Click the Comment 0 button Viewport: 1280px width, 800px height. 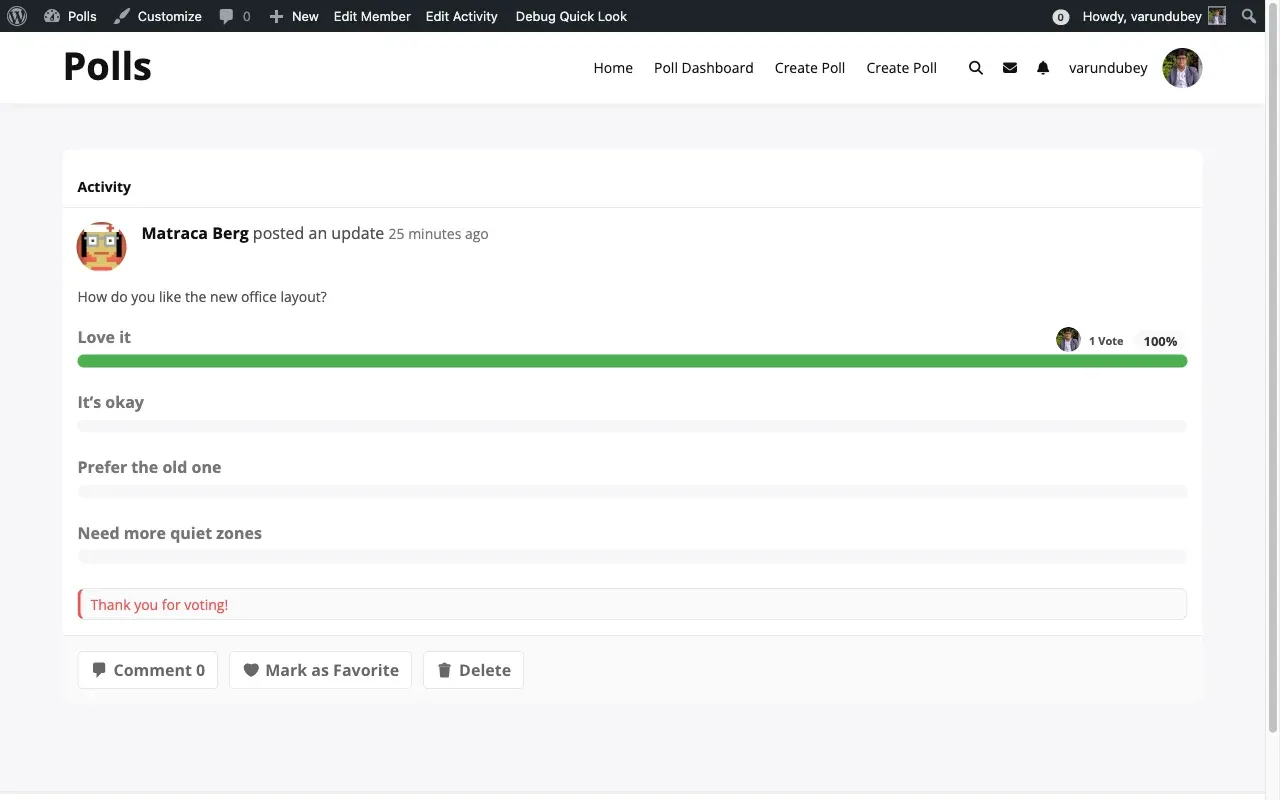pyautogui.click(x=147, y=670)
